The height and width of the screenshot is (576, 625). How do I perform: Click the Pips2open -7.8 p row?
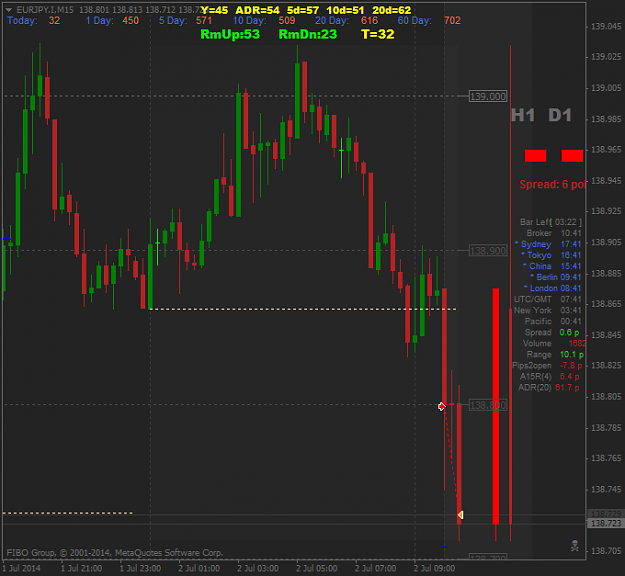[x=547, y=366]
